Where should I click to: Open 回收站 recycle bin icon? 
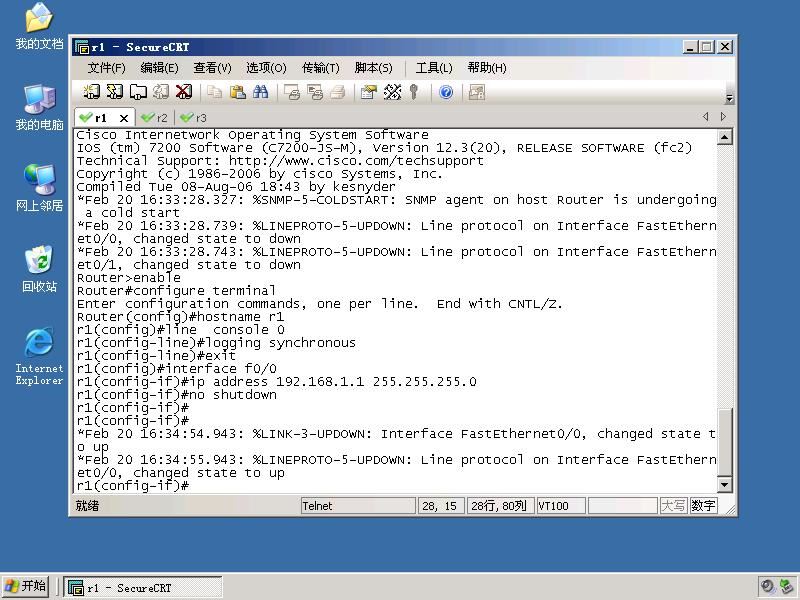point(39,269)
